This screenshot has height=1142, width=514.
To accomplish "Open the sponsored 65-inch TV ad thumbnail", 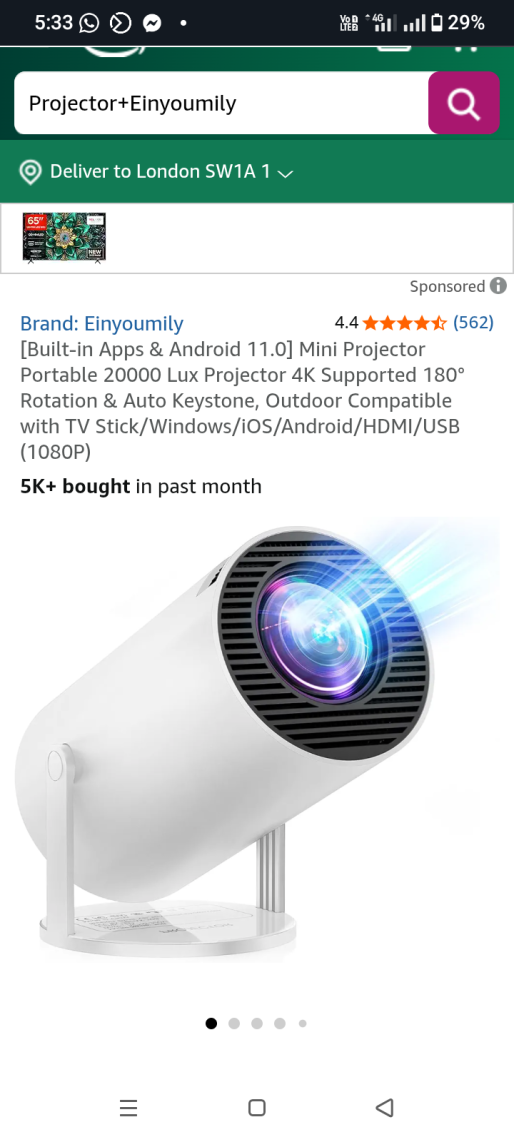I will point(64,237).
